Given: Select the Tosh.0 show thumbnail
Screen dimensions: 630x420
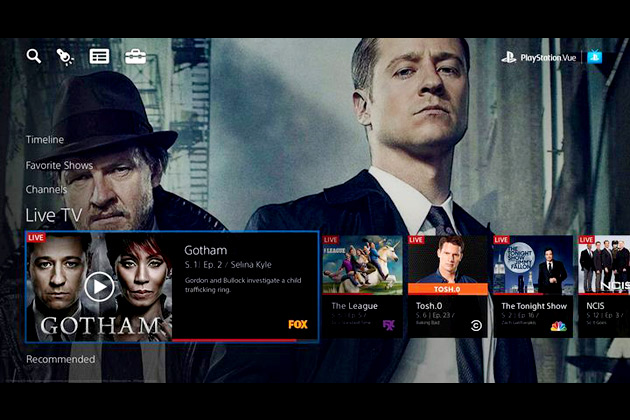Looking at the screenshot, I should tap(448, 265).
